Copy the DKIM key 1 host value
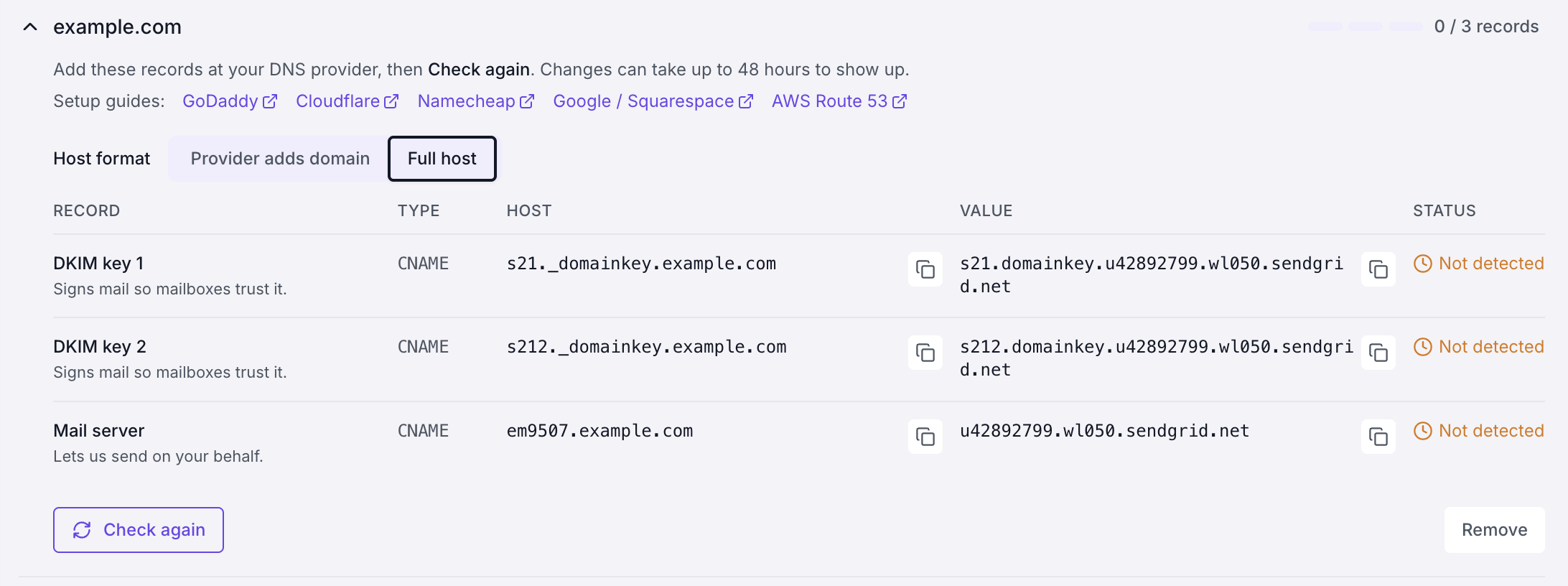 click(925, 269)
